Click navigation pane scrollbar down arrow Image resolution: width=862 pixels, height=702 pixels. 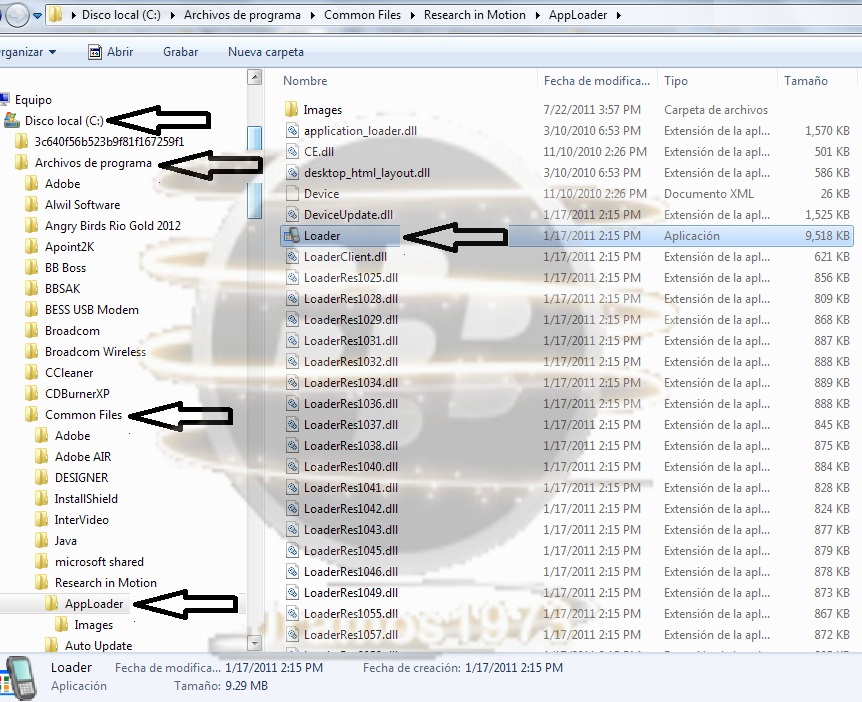[254, 642]
